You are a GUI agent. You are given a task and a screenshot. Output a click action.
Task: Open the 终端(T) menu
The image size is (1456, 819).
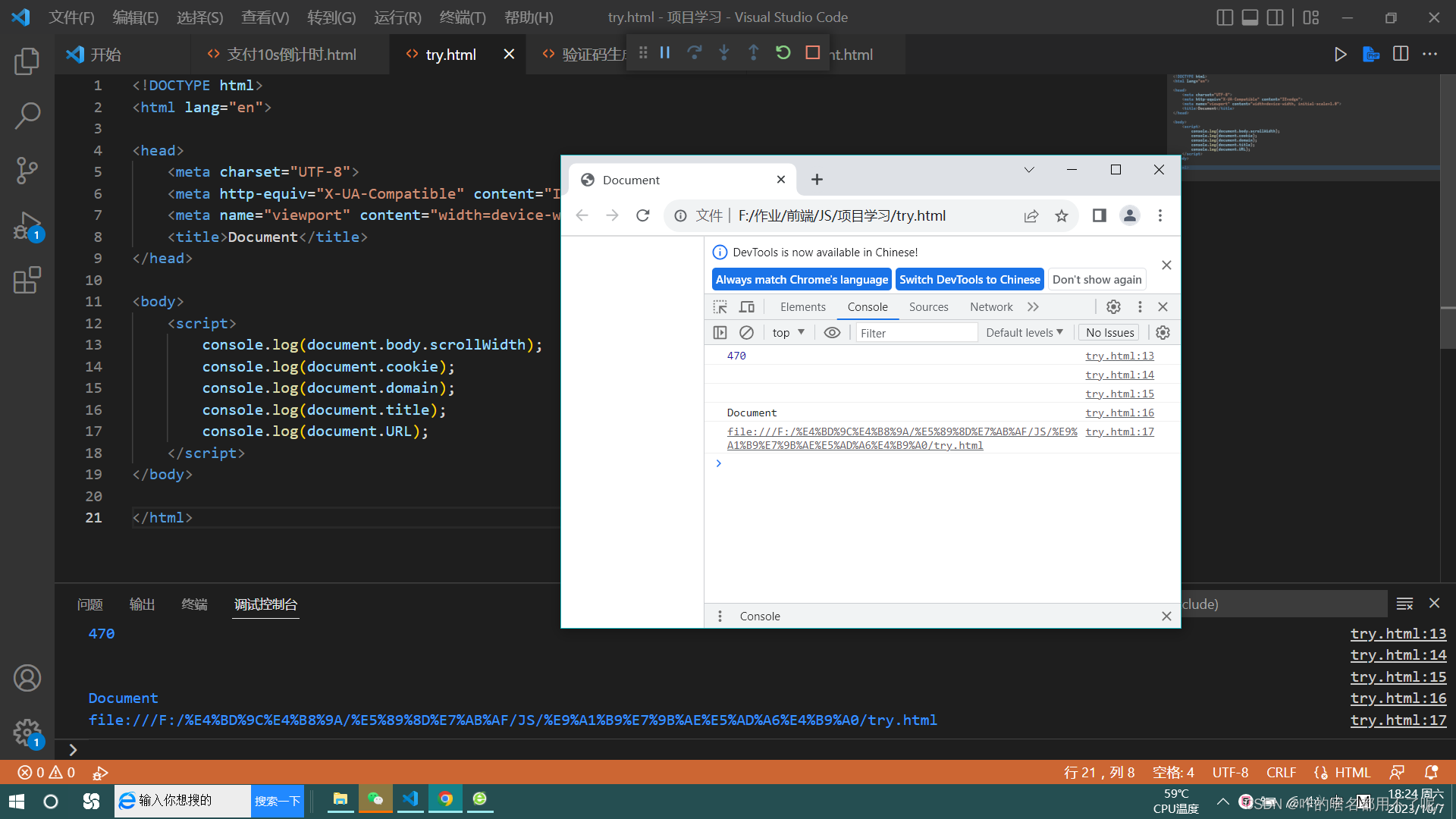[463, 17]
